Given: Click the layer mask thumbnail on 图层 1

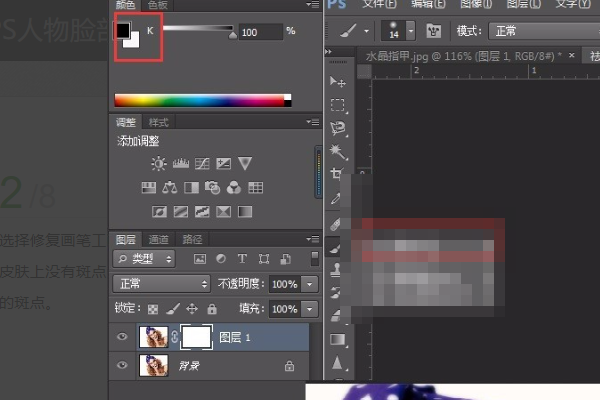Looking at the screenshot, I should (x=197, y=338).
